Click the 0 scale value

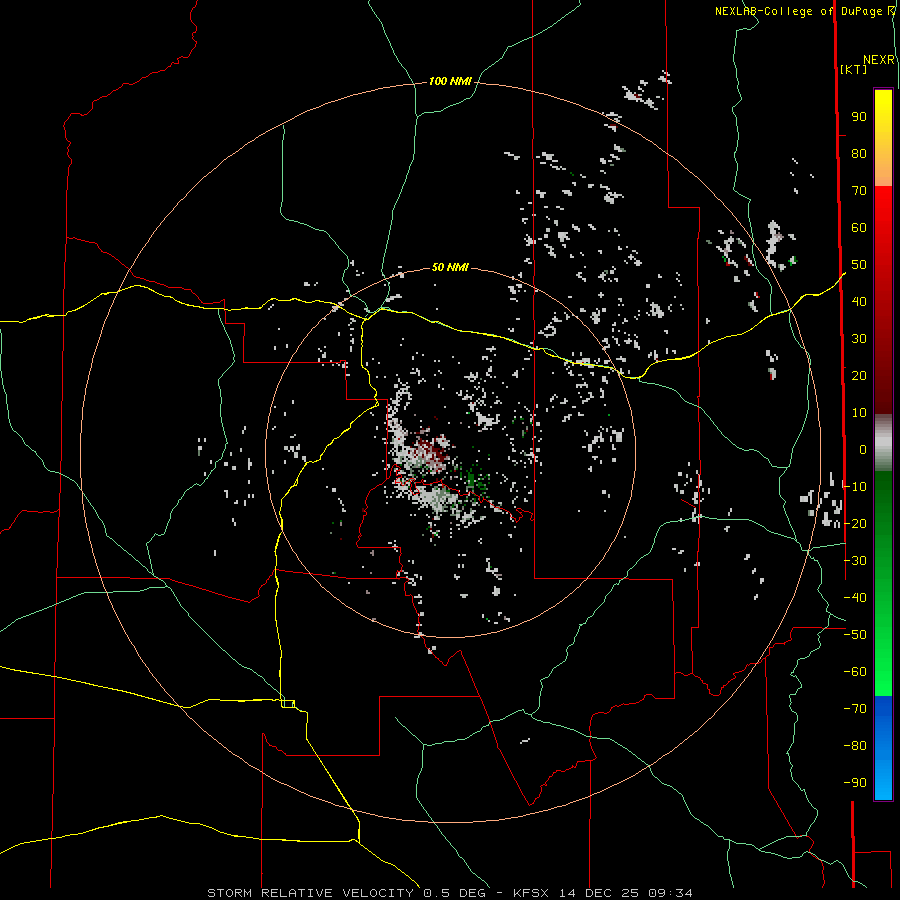click(863, 450)
